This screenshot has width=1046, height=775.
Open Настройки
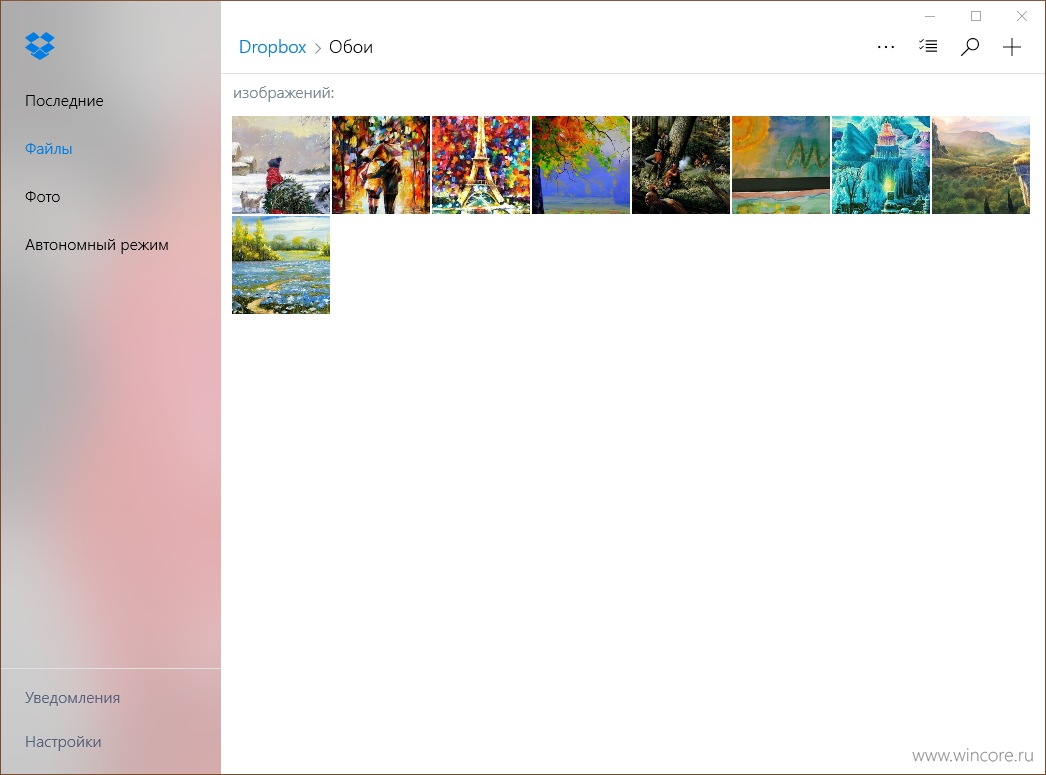pos(63,742)
